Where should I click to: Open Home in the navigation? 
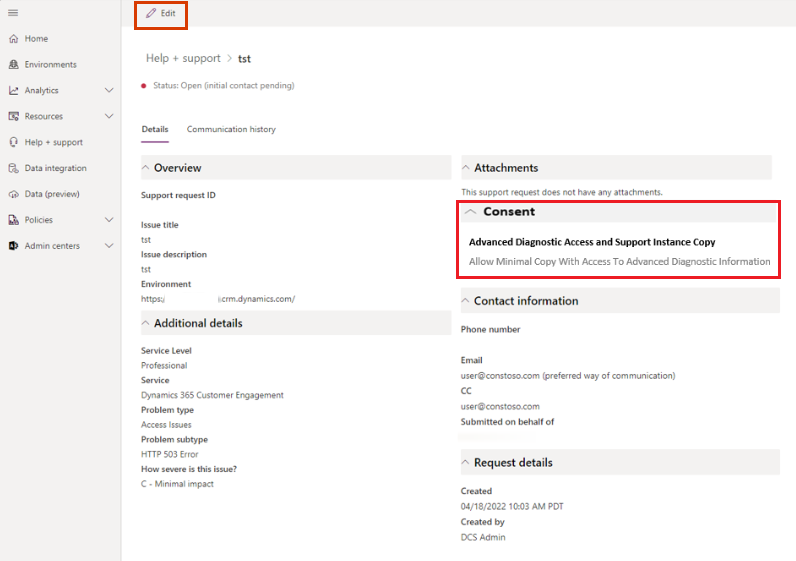[36, 39]
